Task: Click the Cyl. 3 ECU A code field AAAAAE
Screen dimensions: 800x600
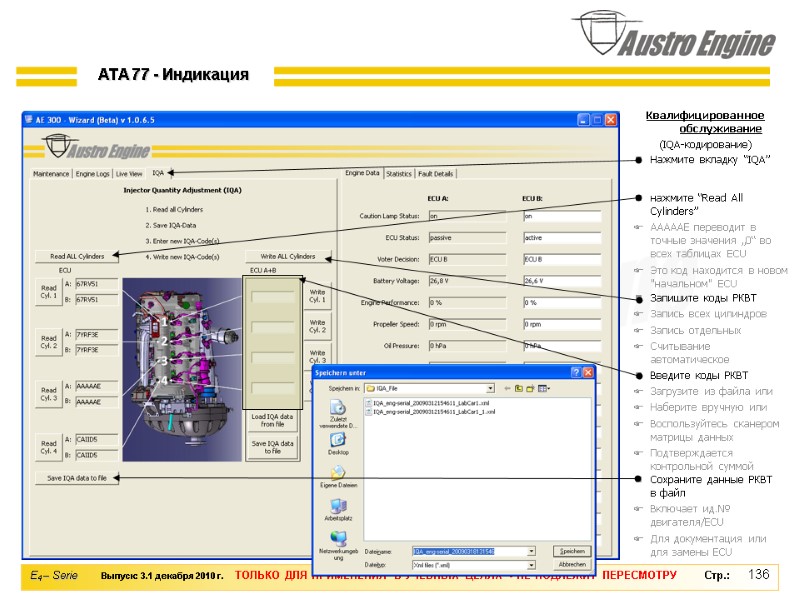Action: pos(97,386)
